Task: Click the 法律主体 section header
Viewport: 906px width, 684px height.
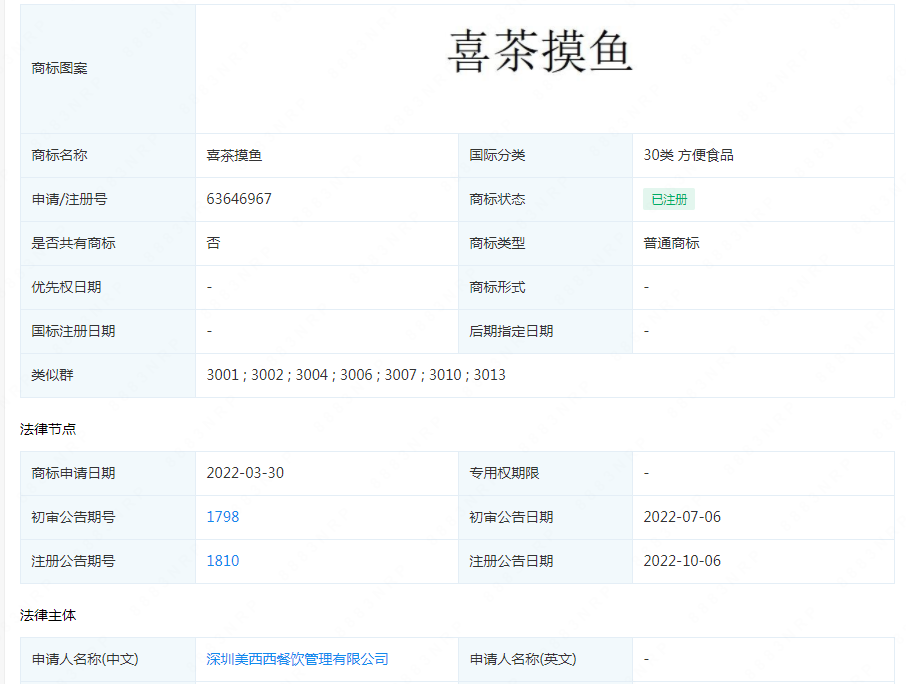Action: coord(47,614)
